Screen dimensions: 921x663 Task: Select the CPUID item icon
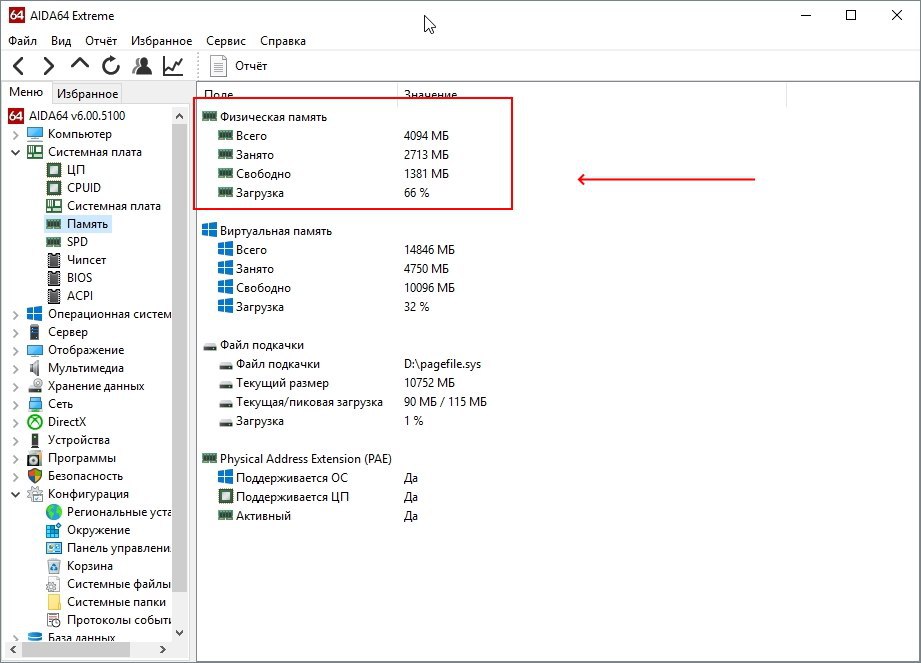(53, 188)
